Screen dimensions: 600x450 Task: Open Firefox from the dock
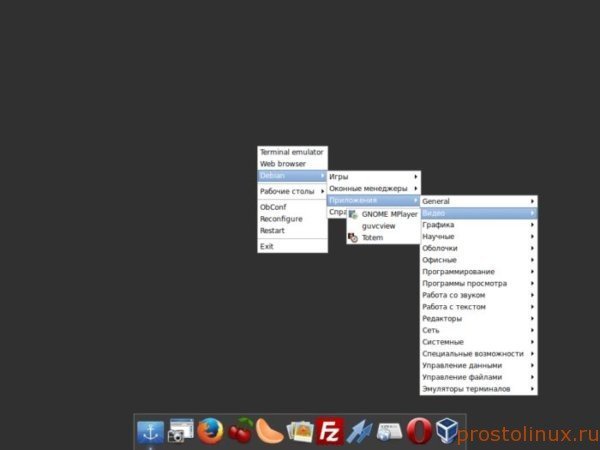[210, 430]
